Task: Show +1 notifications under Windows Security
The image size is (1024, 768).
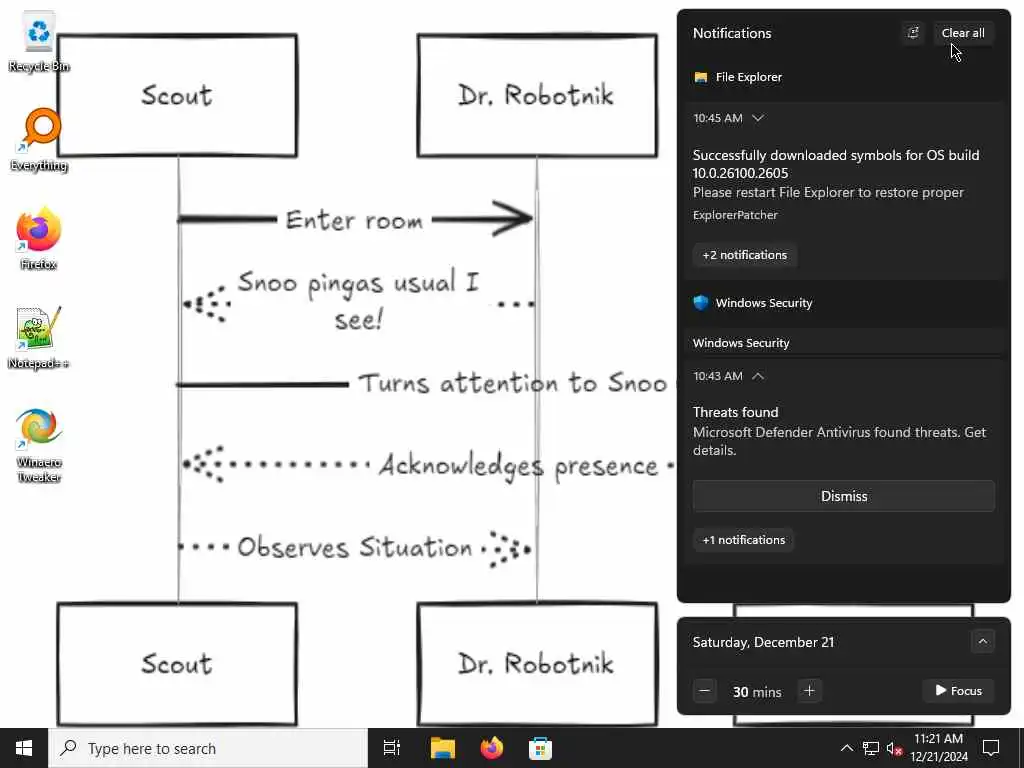Action: pyautogui.click(x=743, y=540)
